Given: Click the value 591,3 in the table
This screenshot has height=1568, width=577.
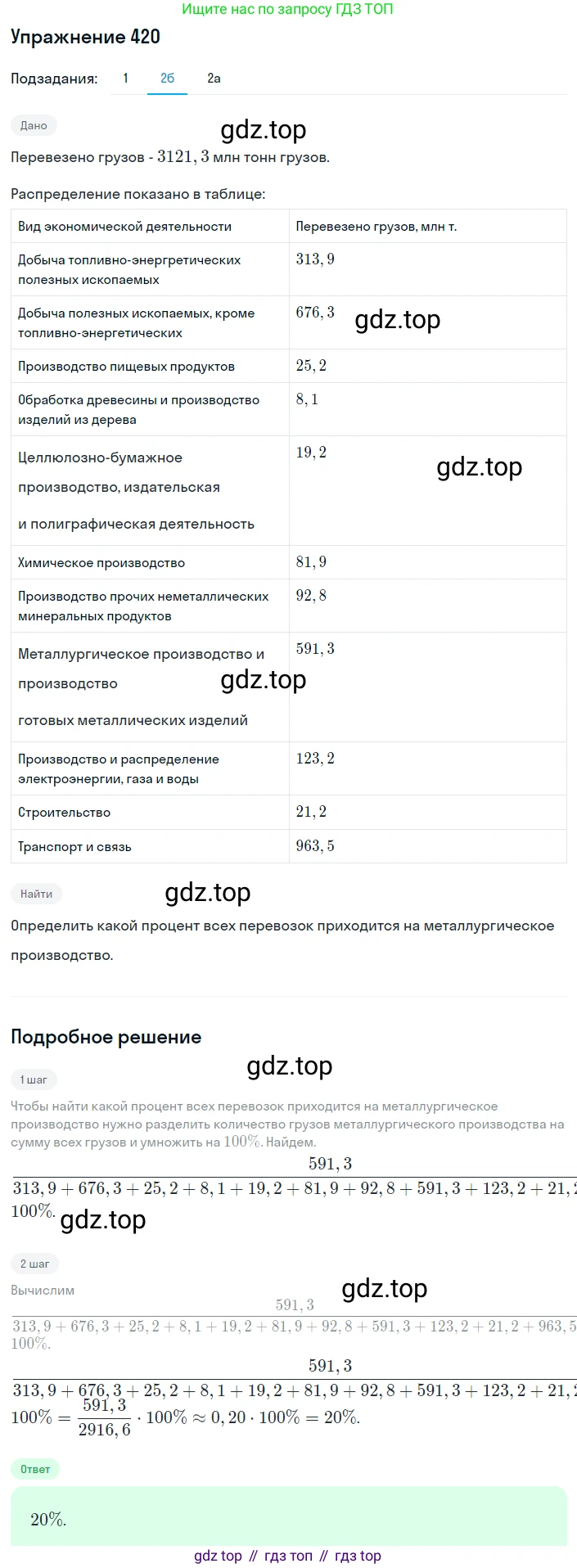Looking at the screenshot, I should 315,649.
